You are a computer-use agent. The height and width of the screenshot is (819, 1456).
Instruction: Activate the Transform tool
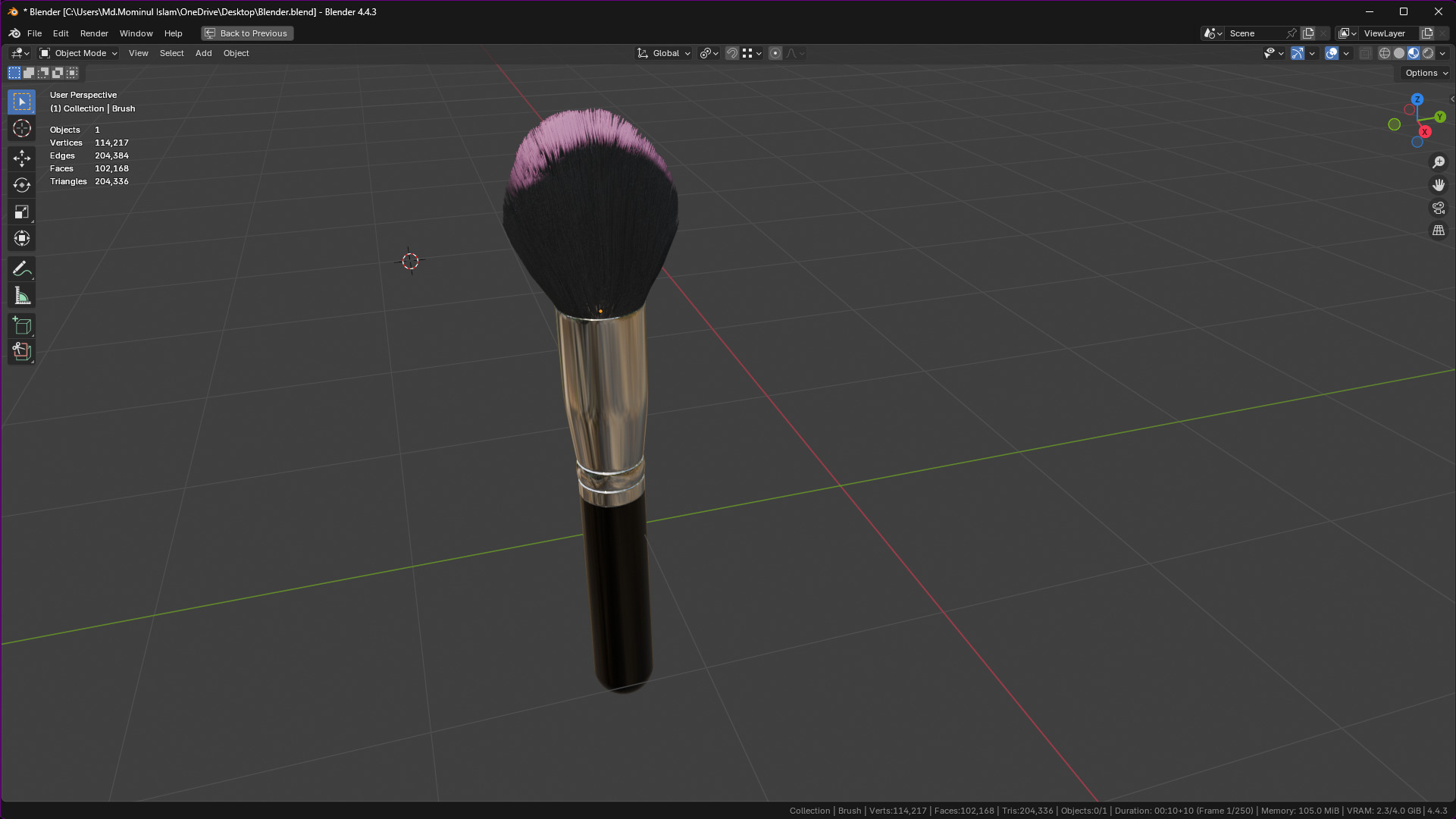pos(21,238)
